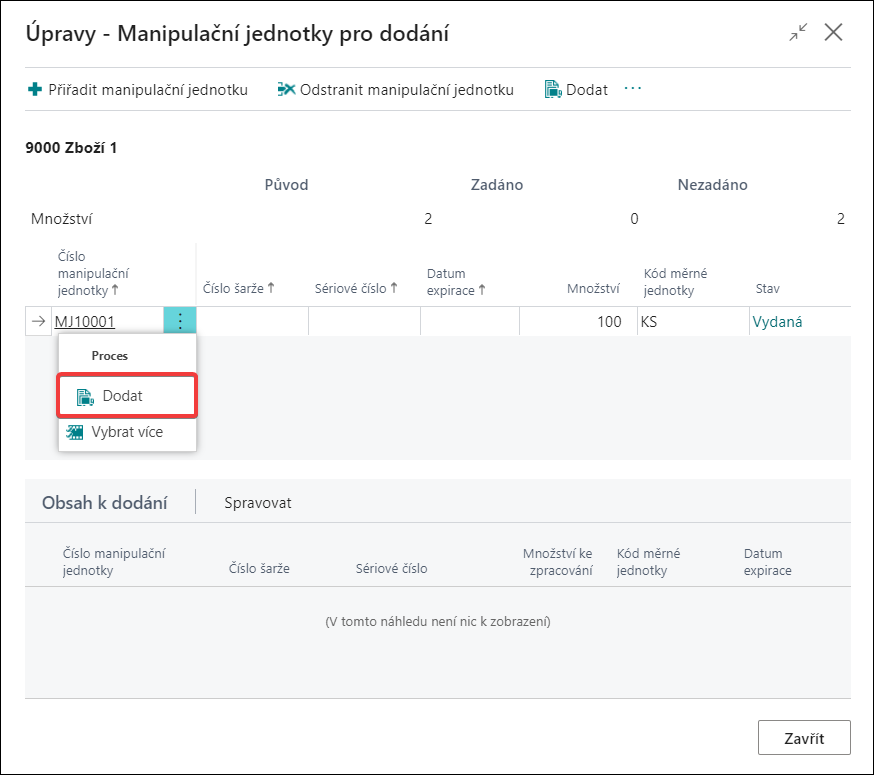Choose Vybrat více from the context menu
The height and width of the screenshot is (775, 874).
click(127, 432)
